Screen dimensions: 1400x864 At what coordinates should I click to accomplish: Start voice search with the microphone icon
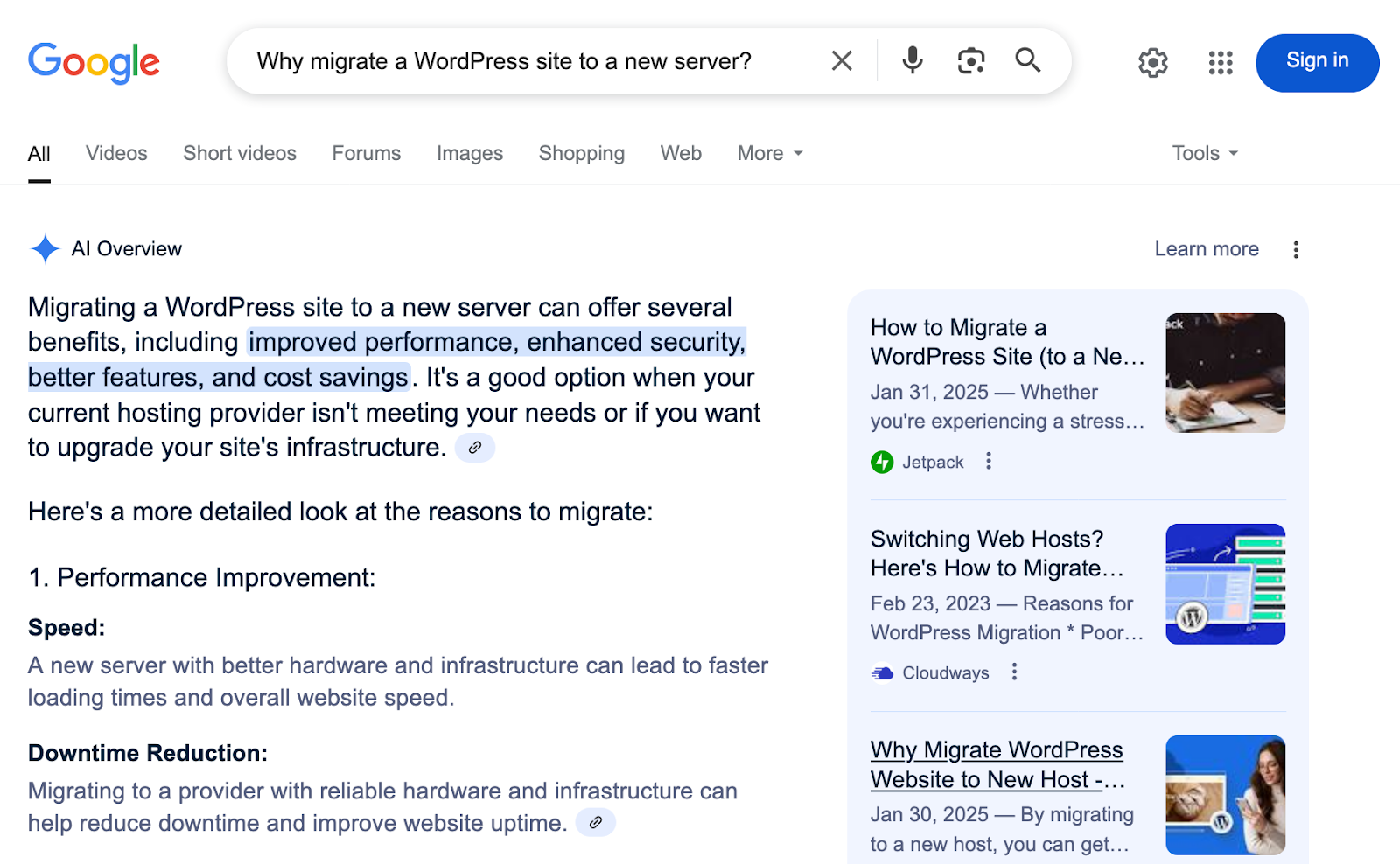pos(913,60)
